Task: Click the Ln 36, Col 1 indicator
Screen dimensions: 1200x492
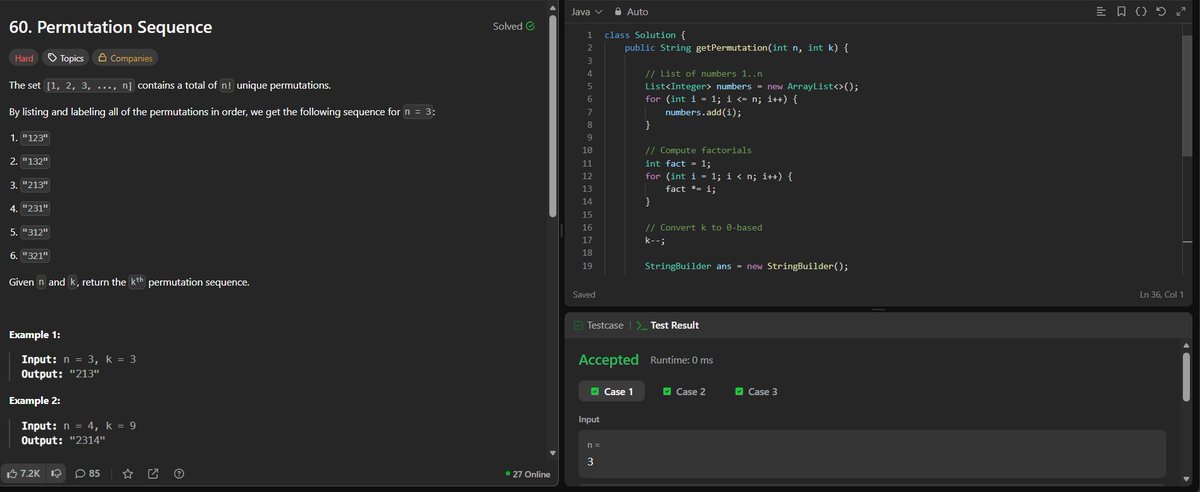Action: pos(1162,295)
